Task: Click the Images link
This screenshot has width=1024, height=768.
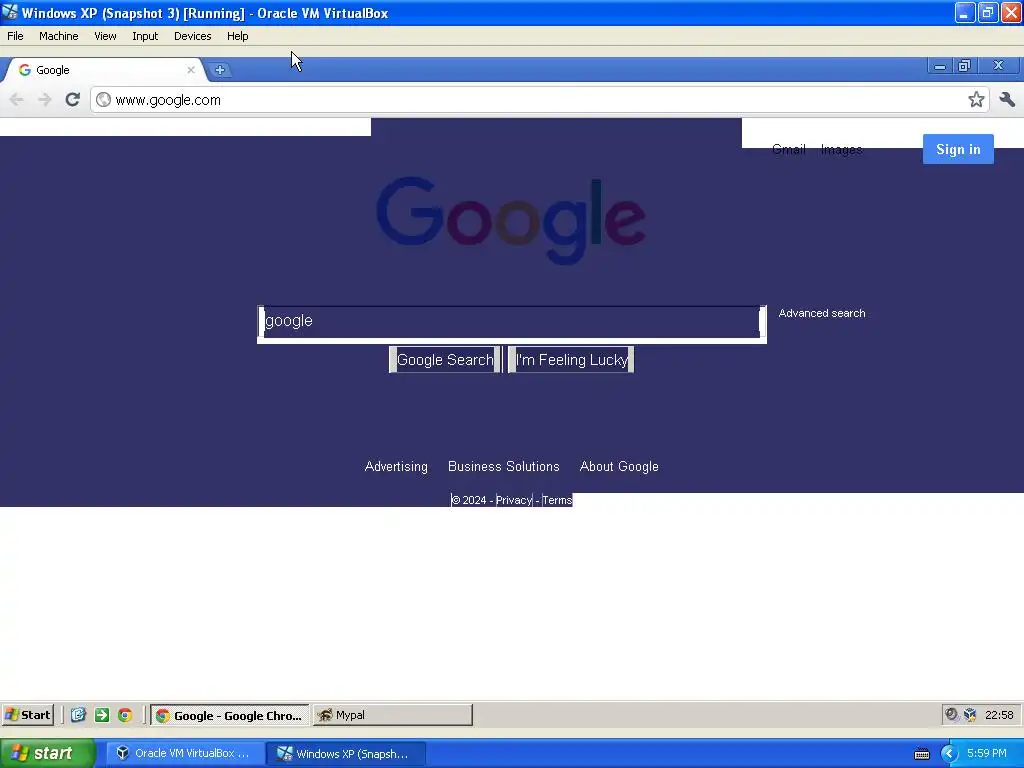Action: [841, 150]
